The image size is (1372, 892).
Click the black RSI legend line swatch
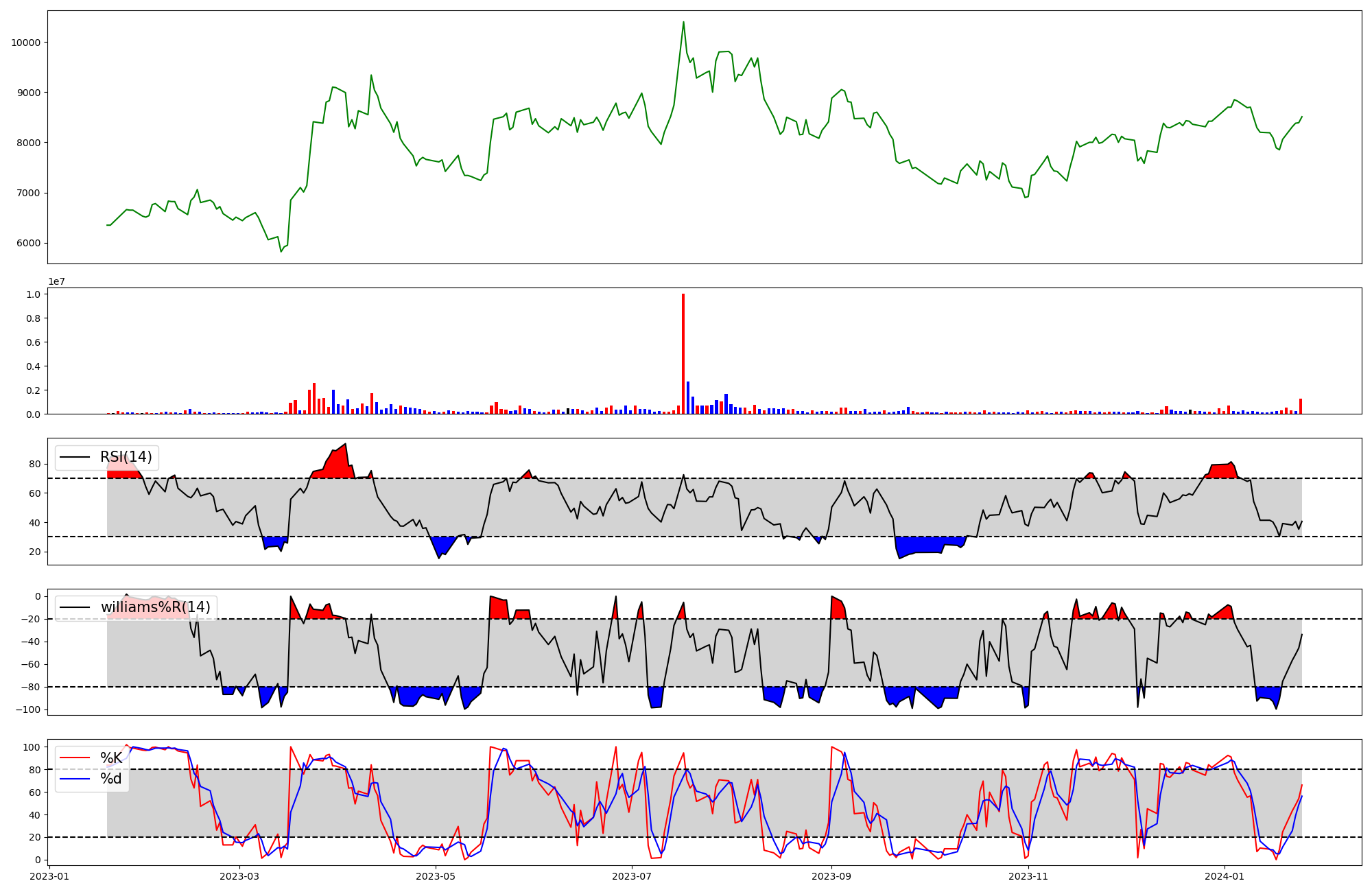click(75, 457)
